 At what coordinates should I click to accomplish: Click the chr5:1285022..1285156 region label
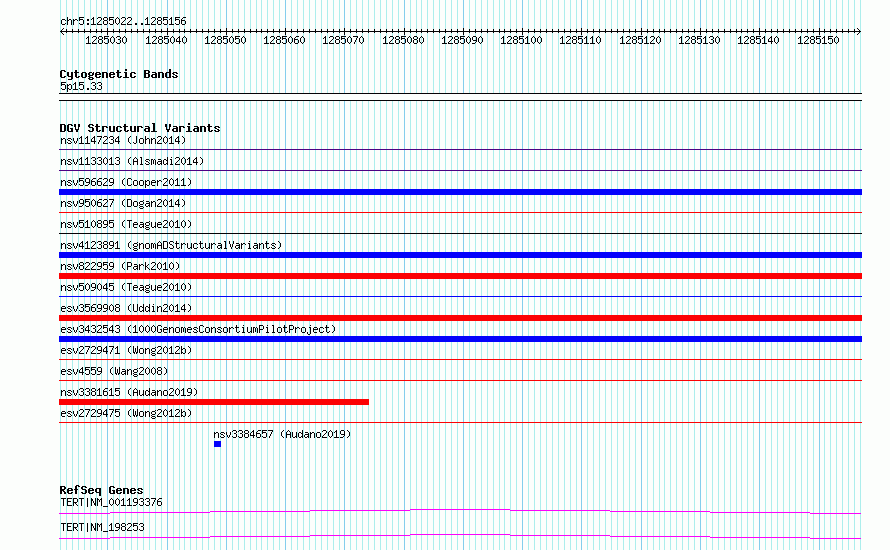[123, 22]
